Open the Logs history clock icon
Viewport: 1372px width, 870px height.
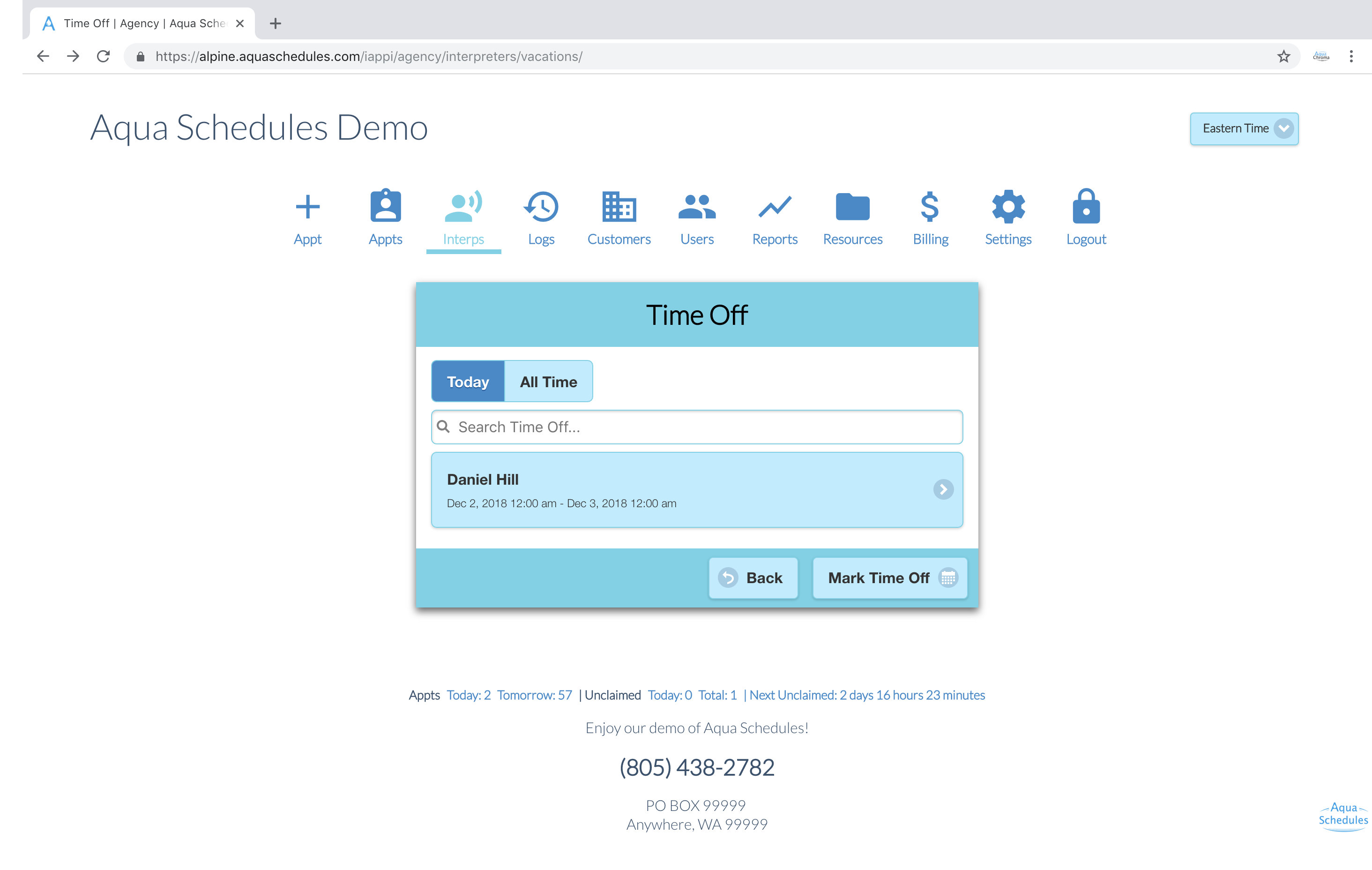[541, 206]
